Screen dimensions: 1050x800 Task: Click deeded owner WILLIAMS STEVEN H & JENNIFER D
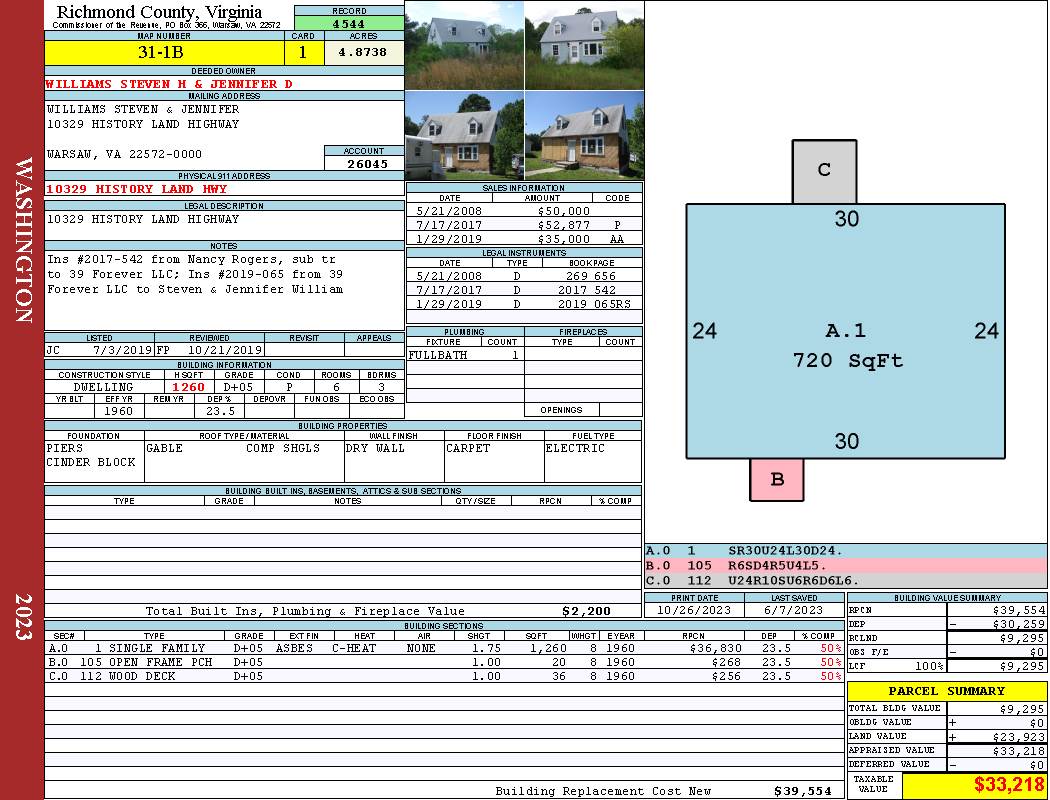[169, 84]
